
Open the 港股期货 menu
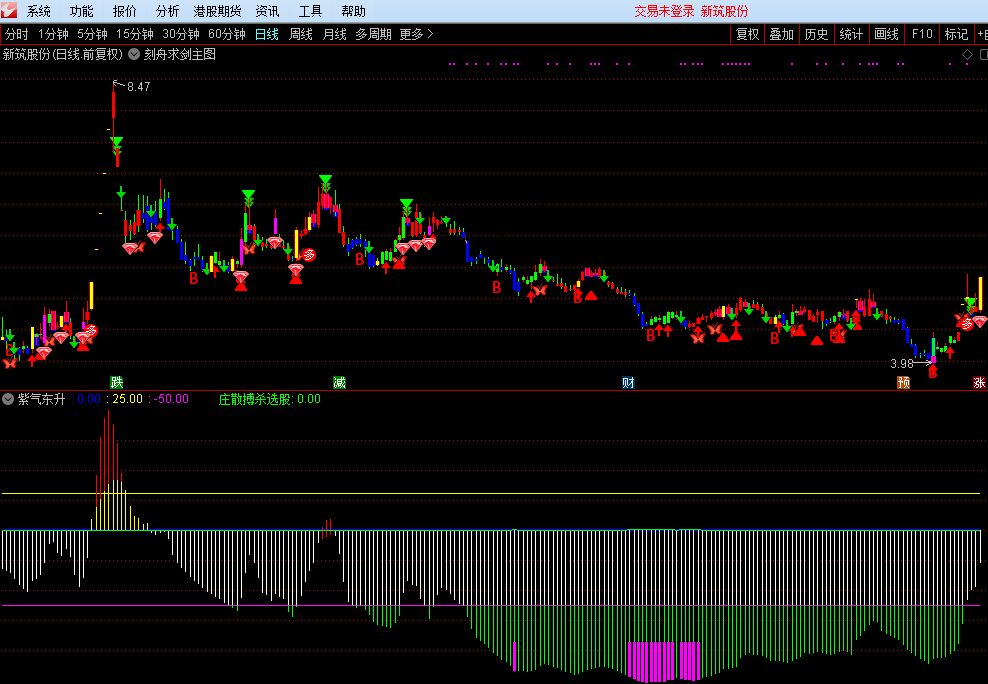pyautogui.click(x=217, y=11)
